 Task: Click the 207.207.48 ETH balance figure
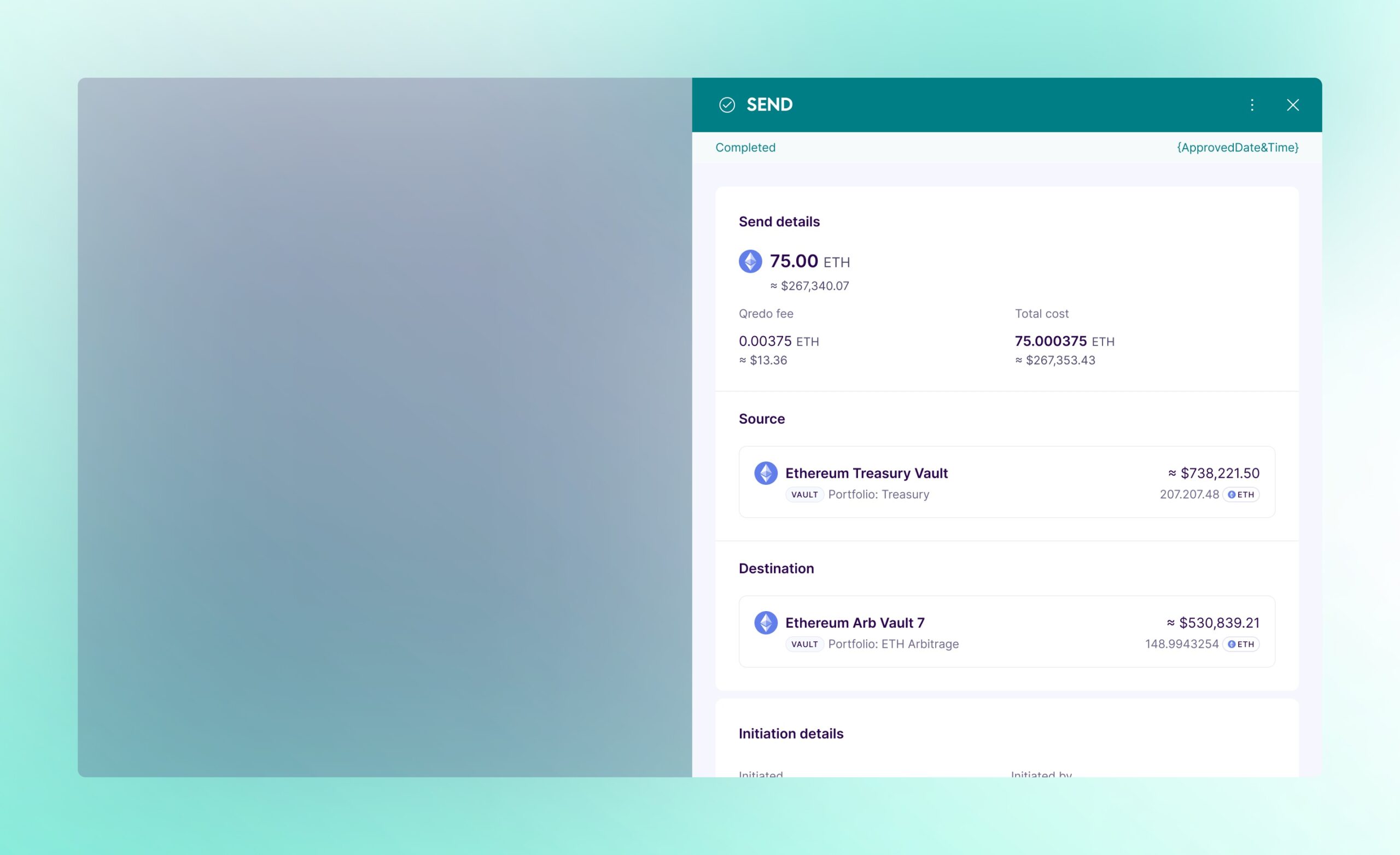pyautogui.click(x=1189, y=494)
